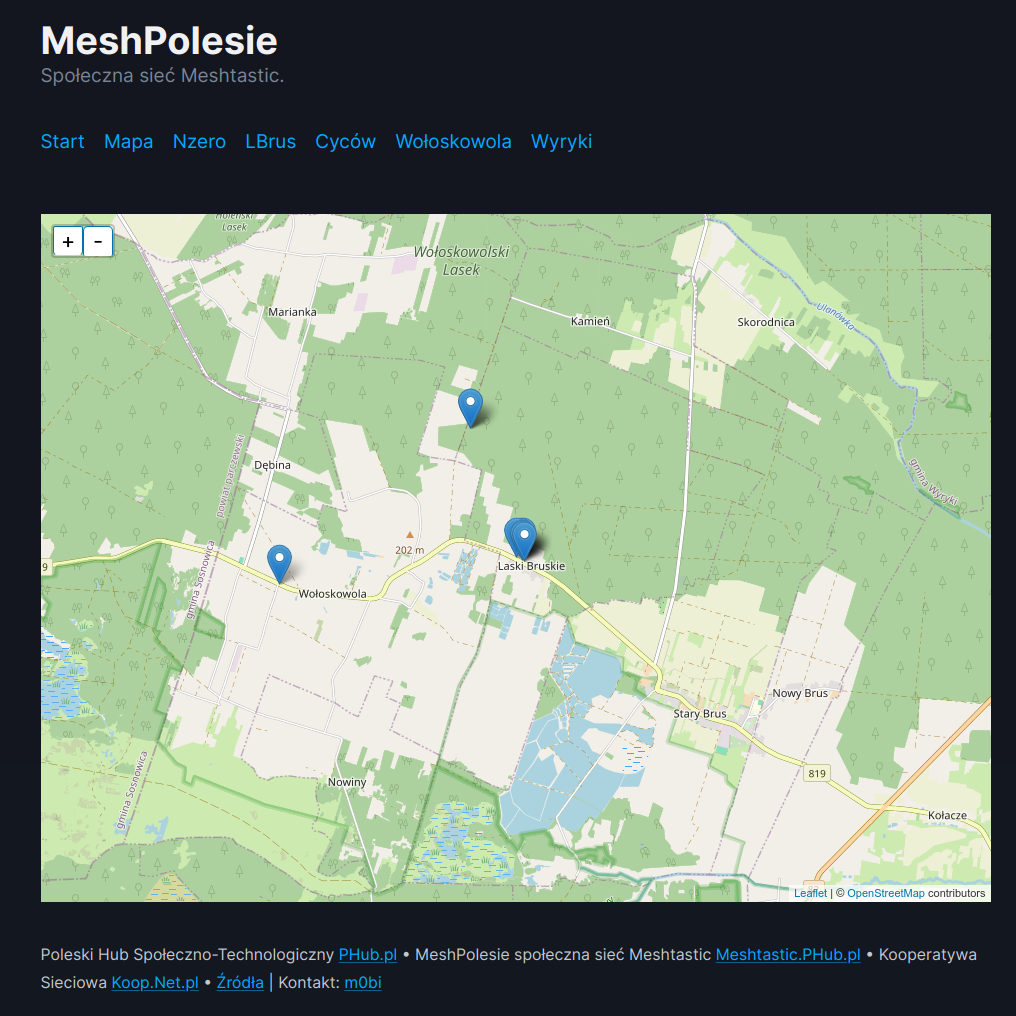The height and width of the screenshot is (1016, 1016).
Task: Navigate to the LBrus page
Action: pos(270,141)
